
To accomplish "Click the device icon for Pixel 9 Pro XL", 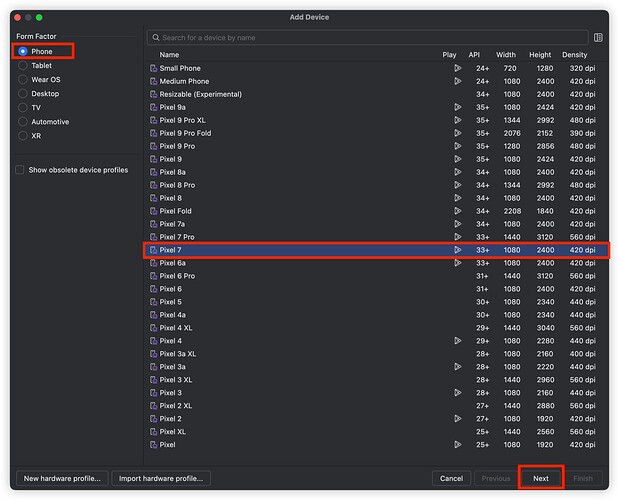I will pyautogui.click(x=153, y=121).
